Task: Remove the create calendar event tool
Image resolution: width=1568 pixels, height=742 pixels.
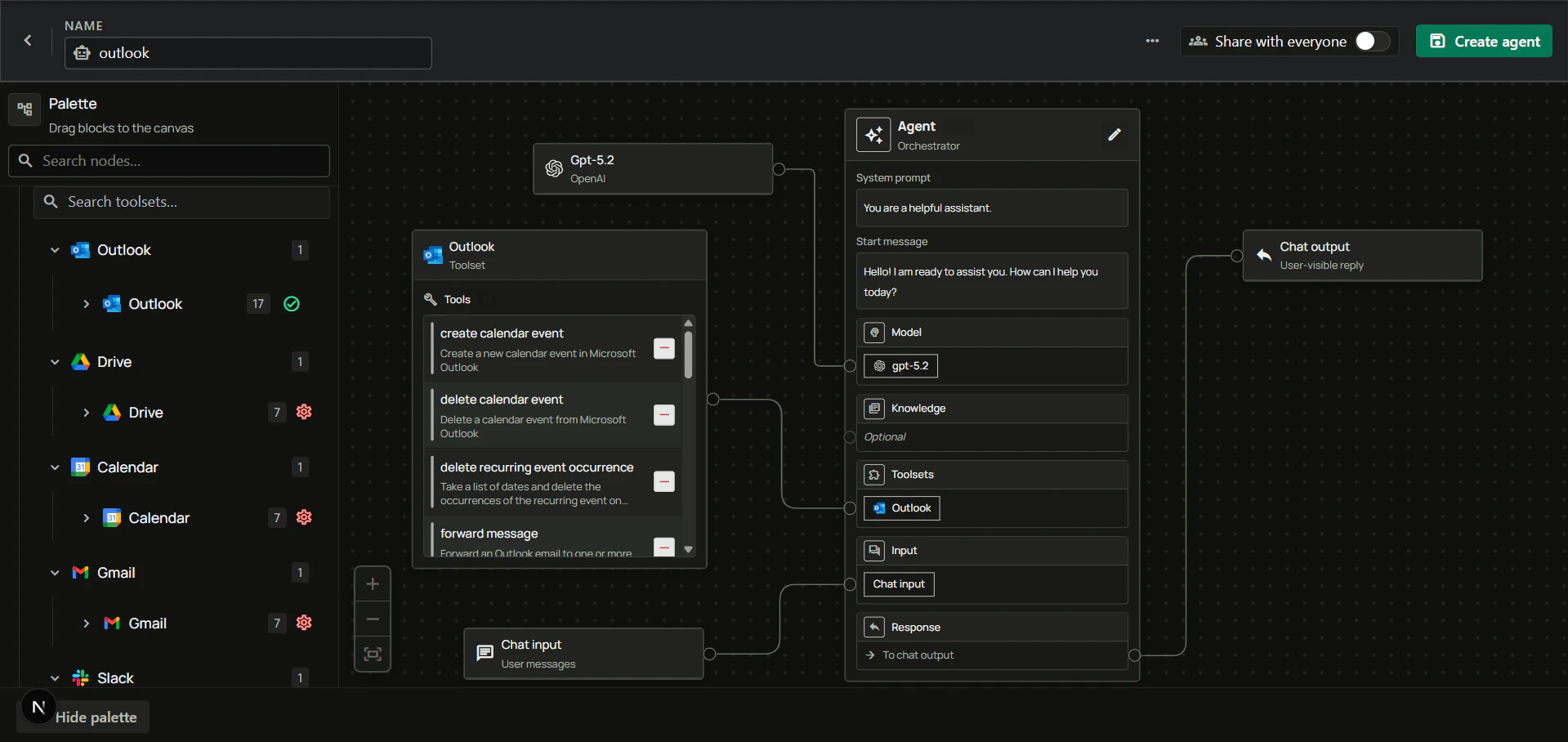Action: 663,348
